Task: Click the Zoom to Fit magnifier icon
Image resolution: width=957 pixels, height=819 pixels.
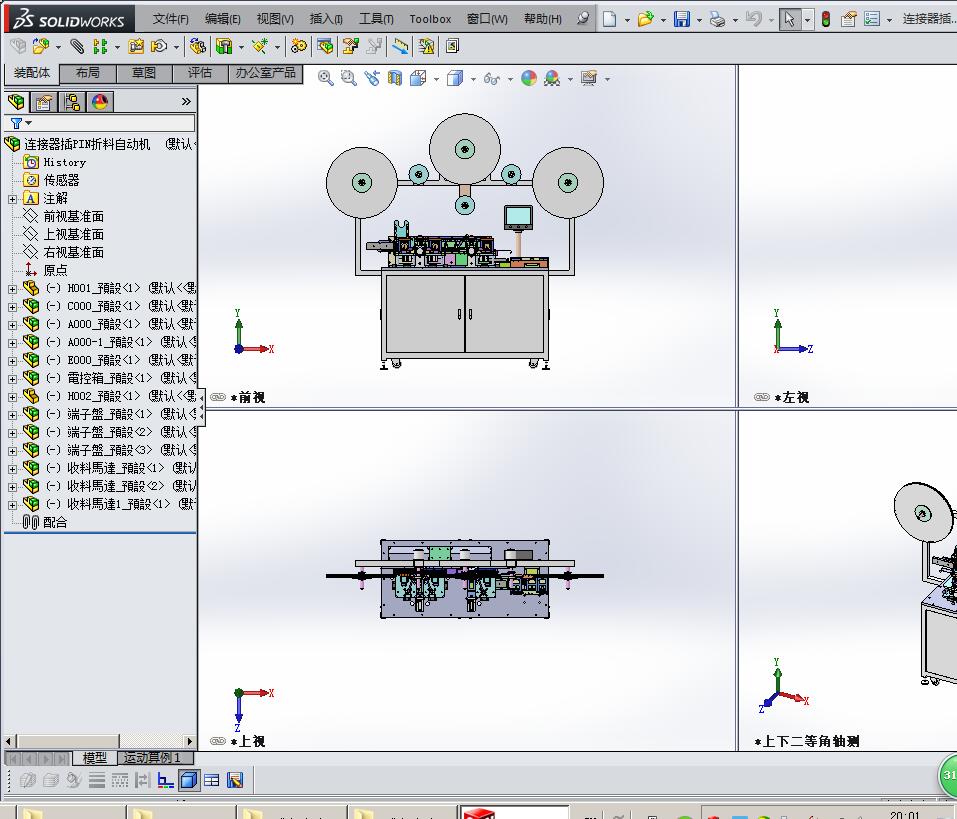Action: (x=325, y=78)
